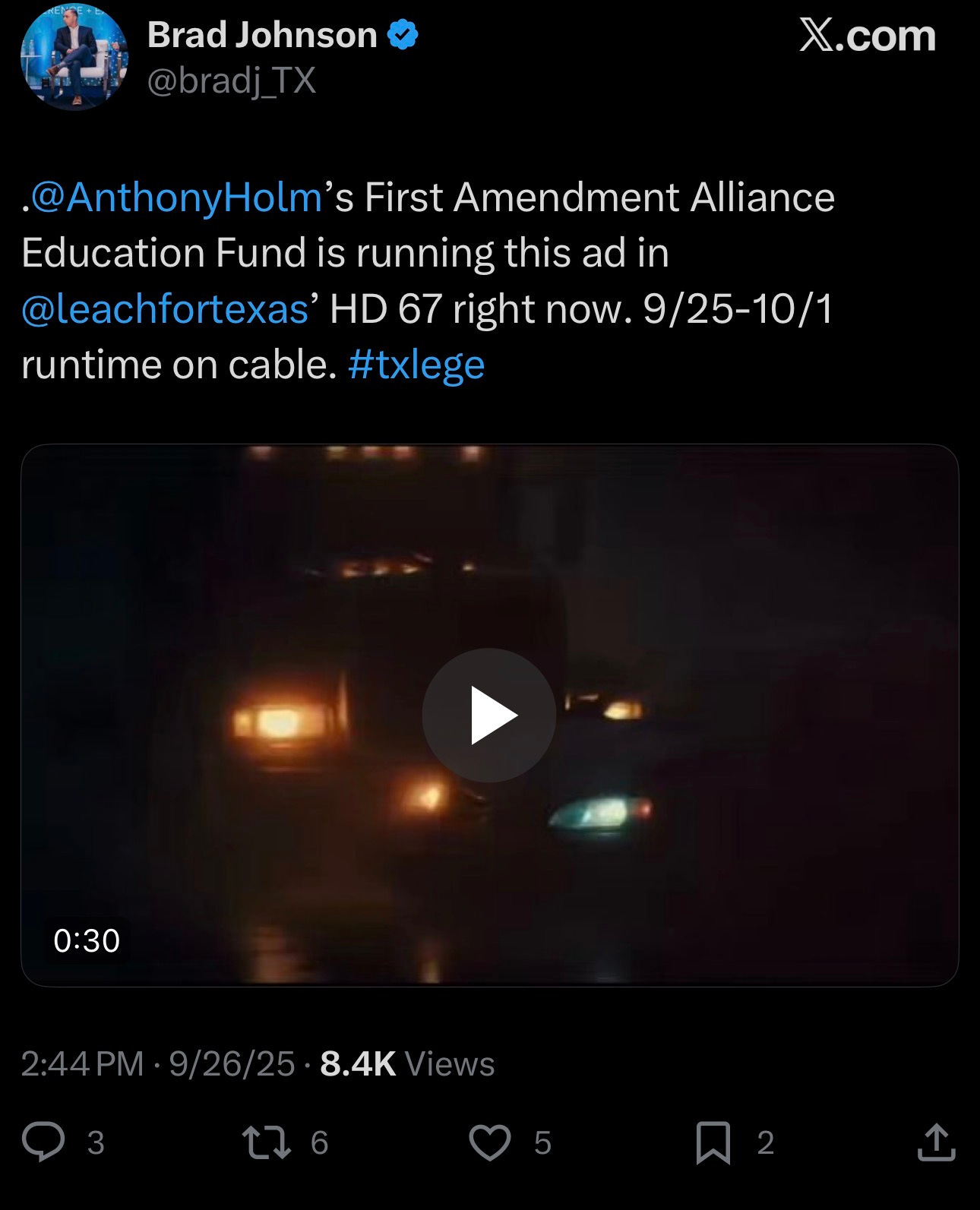Open the 2:44 PM timestamp
980x1210 pixels.
[x=82, y=1063]
